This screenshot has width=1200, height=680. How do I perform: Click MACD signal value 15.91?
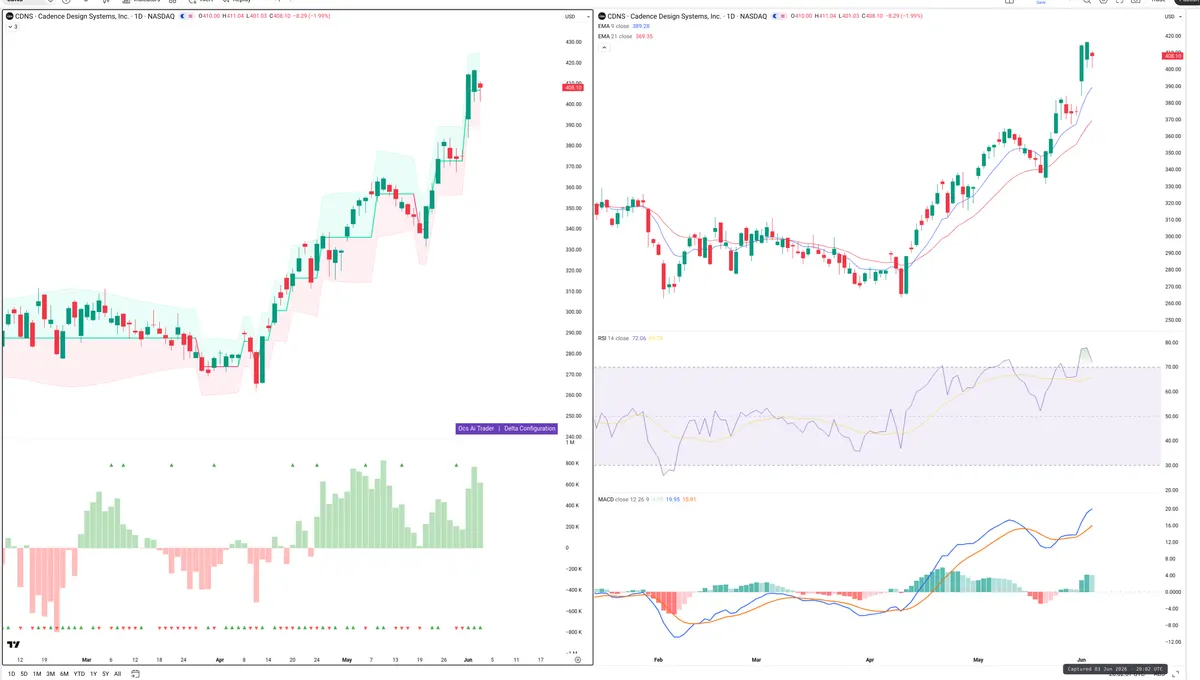coord(688,498)
